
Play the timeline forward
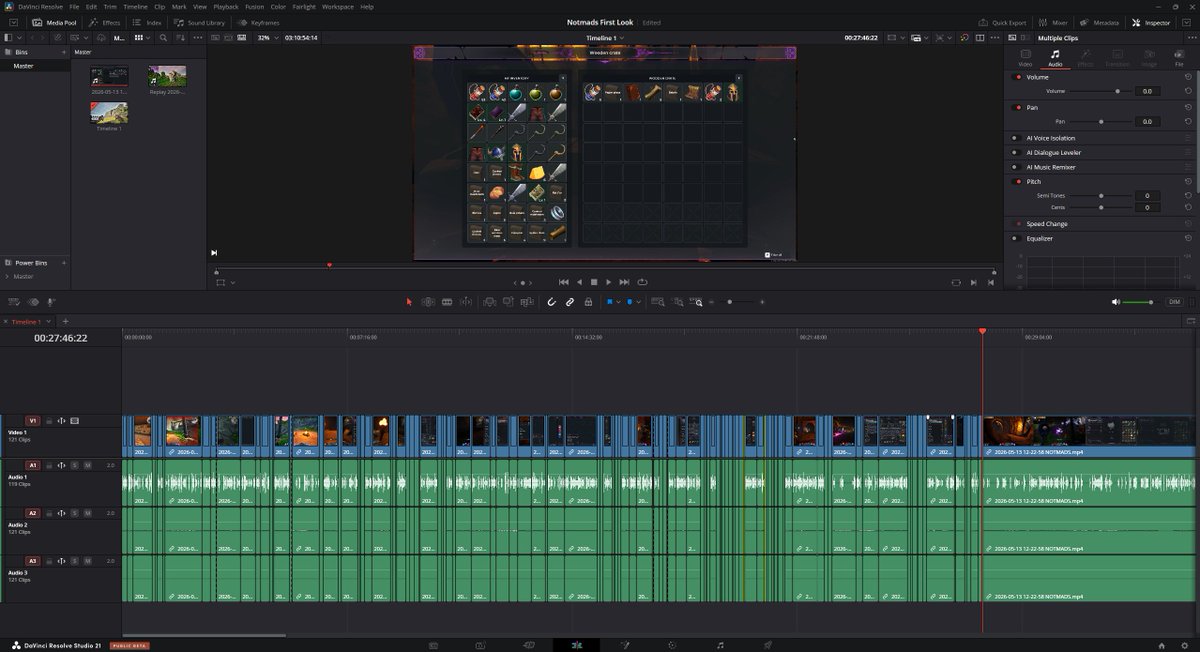click(608, 282)
